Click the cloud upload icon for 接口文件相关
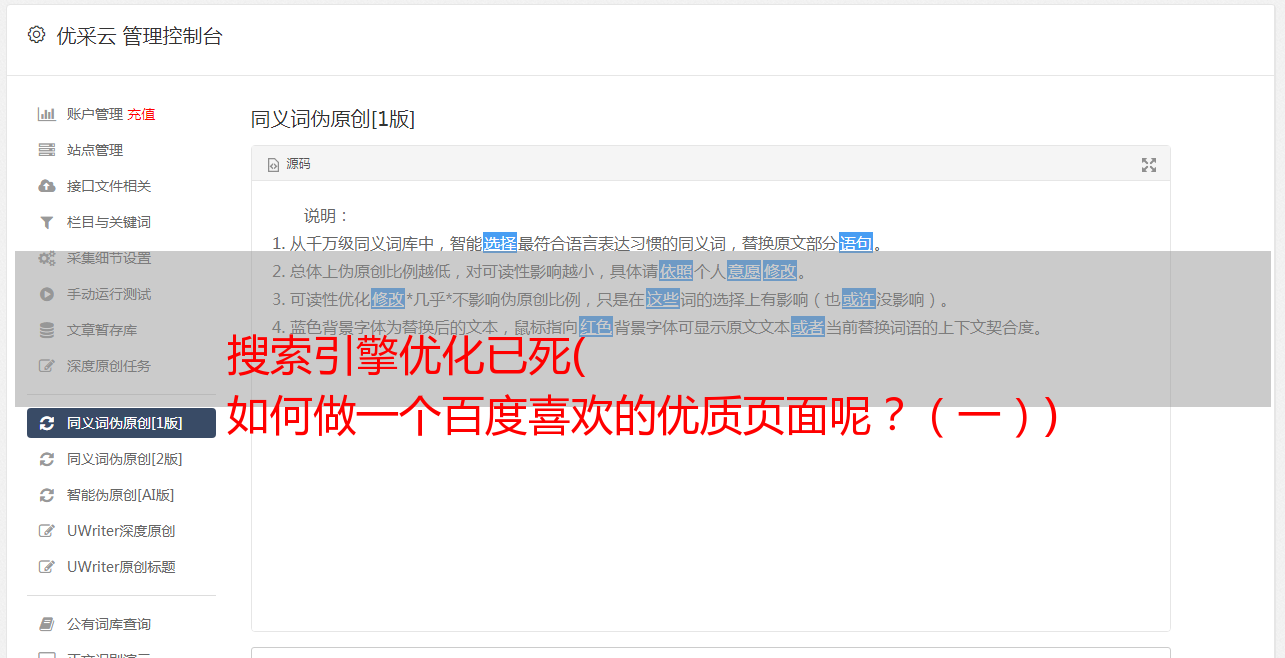 [x=46, y=186]
